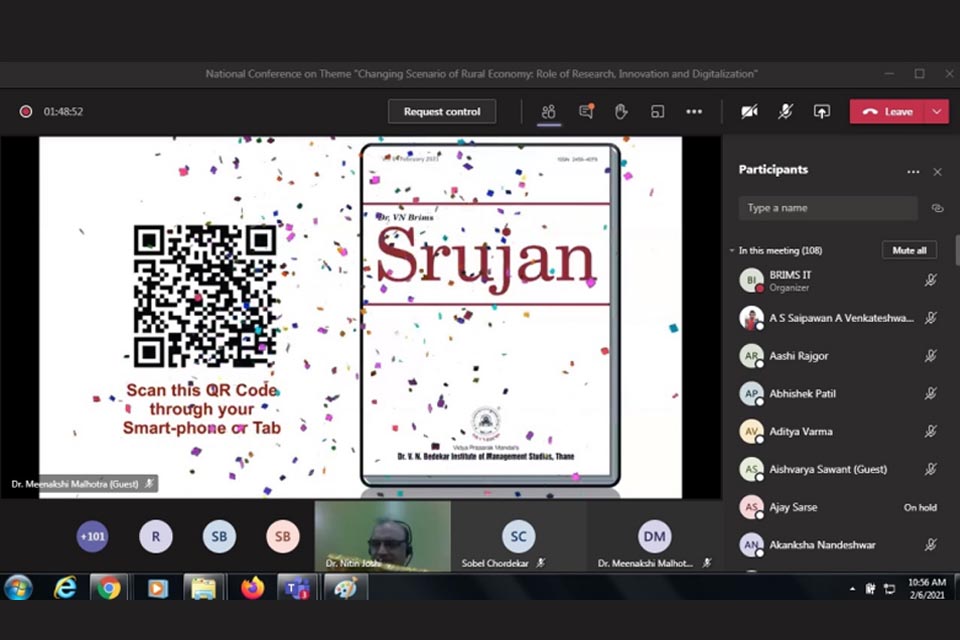
Task: Select participant Abhishek Patil
Action: tap(838, 394)
